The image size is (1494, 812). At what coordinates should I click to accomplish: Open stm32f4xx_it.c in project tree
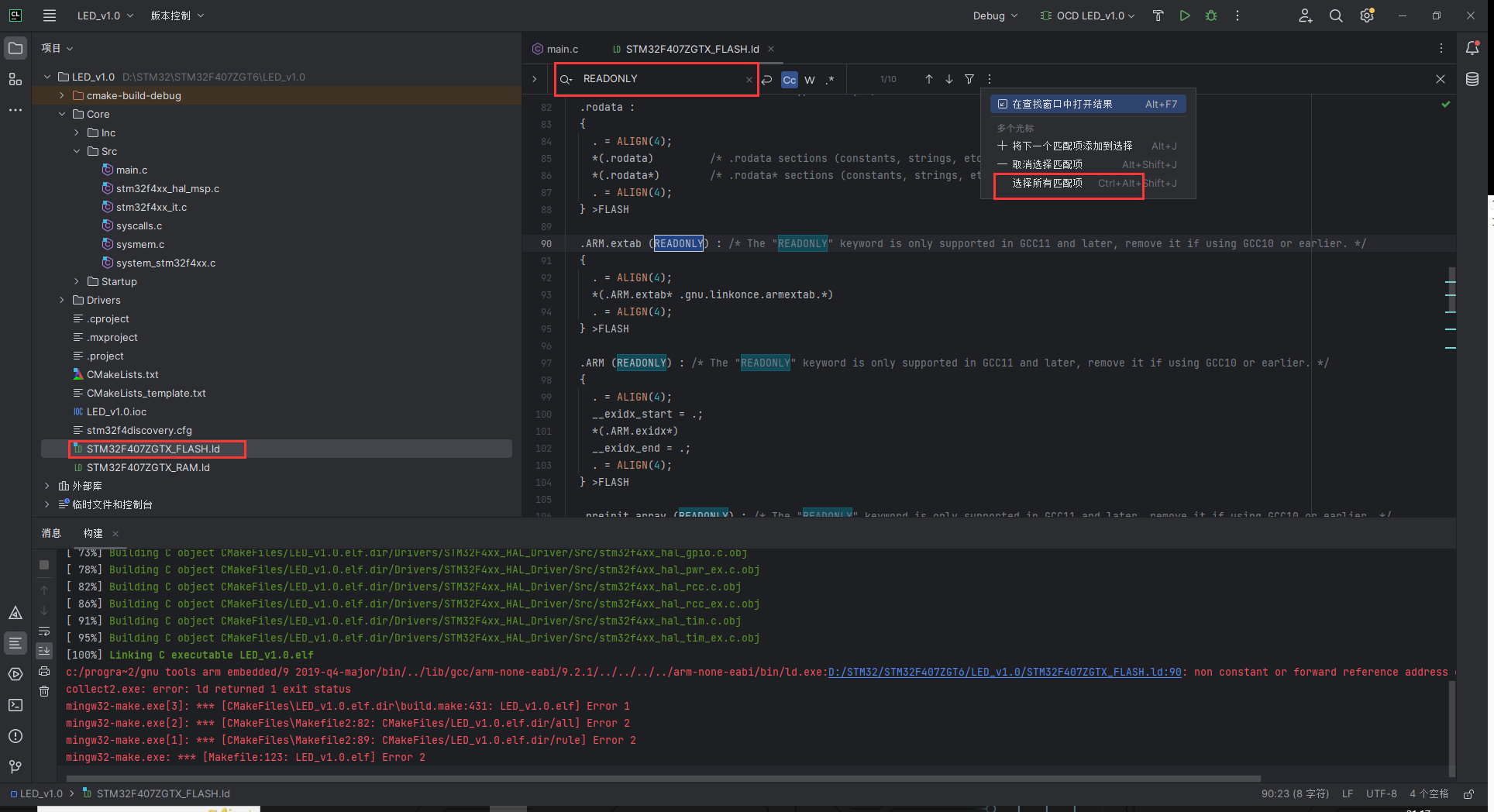click(x=151, y=208)
